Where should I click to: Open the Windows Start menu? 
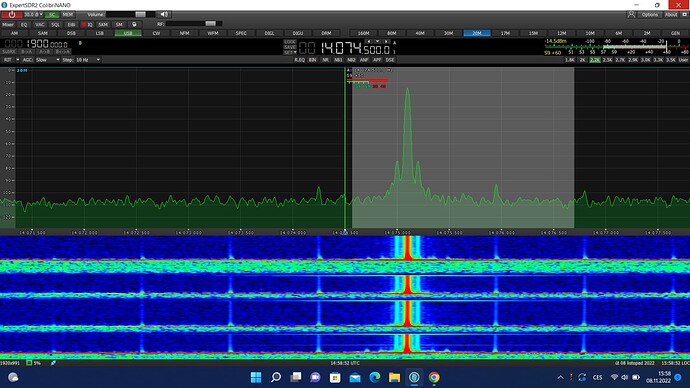pyautogui.click(x=256, y=377)
